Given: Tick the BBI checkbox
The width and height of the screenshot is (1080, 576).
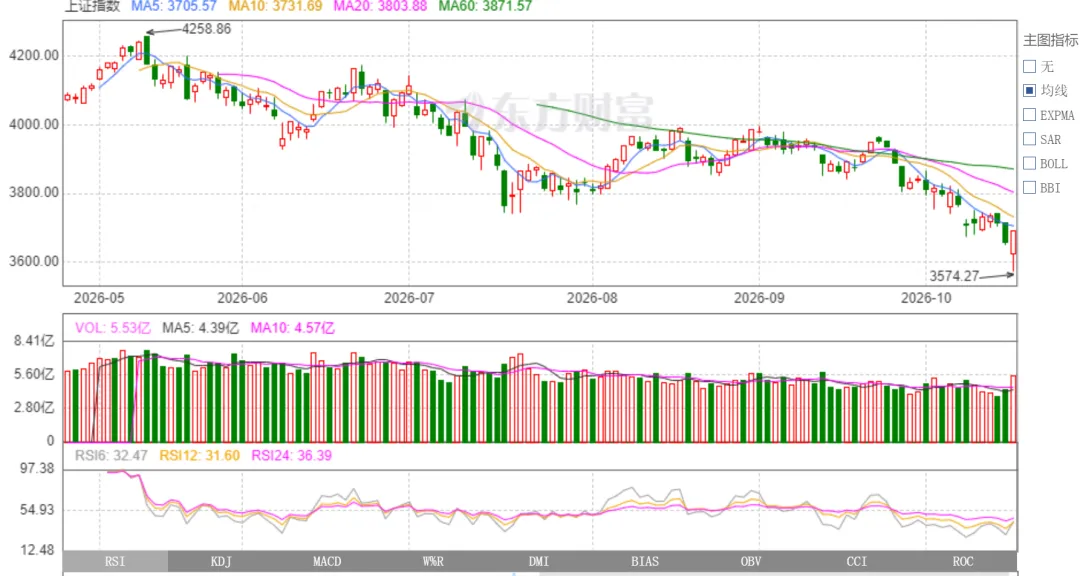Looking at the screenshot, I should [1030, 187].
